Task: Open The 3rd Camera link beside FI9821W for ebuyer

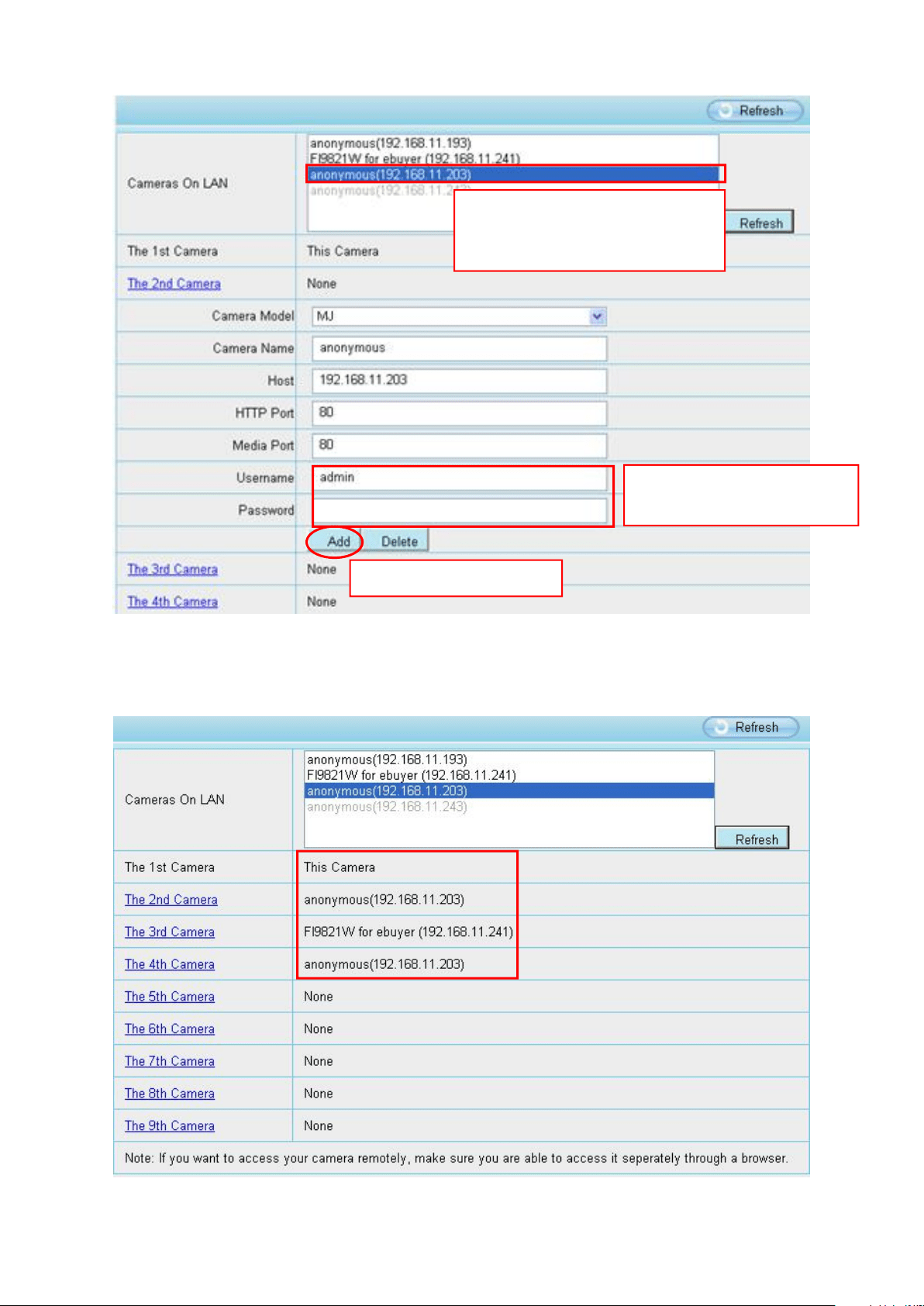Action: click(x=170, y=932)
